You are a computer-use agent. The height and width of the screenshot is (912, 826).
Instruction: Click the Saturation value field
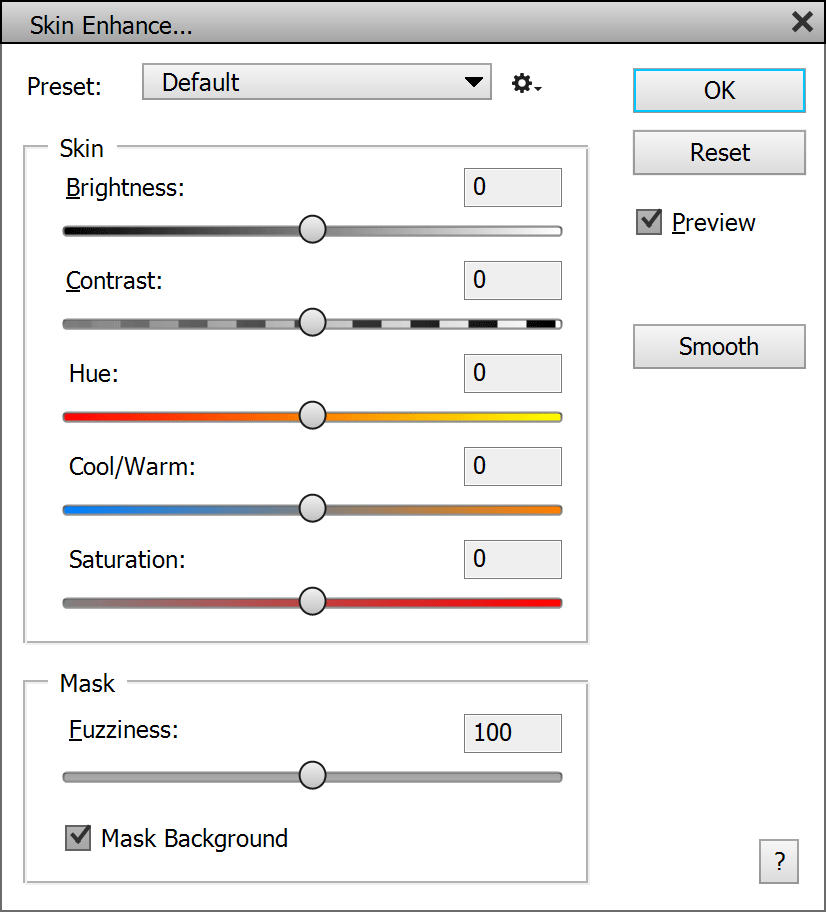click(513, 560)
